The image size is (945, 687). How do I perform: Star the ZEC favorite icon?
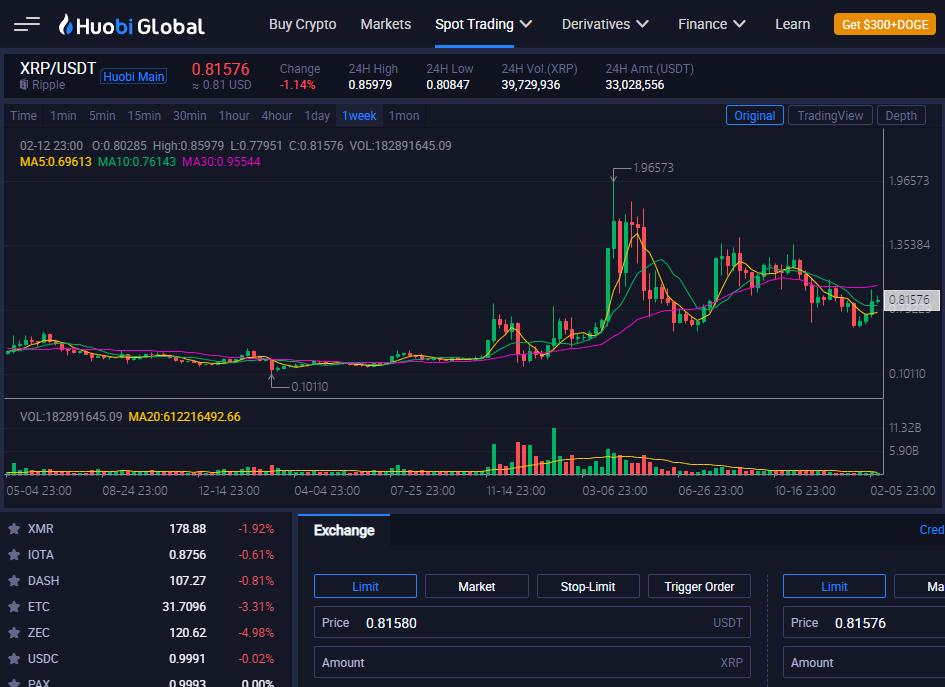coord(14,633)
